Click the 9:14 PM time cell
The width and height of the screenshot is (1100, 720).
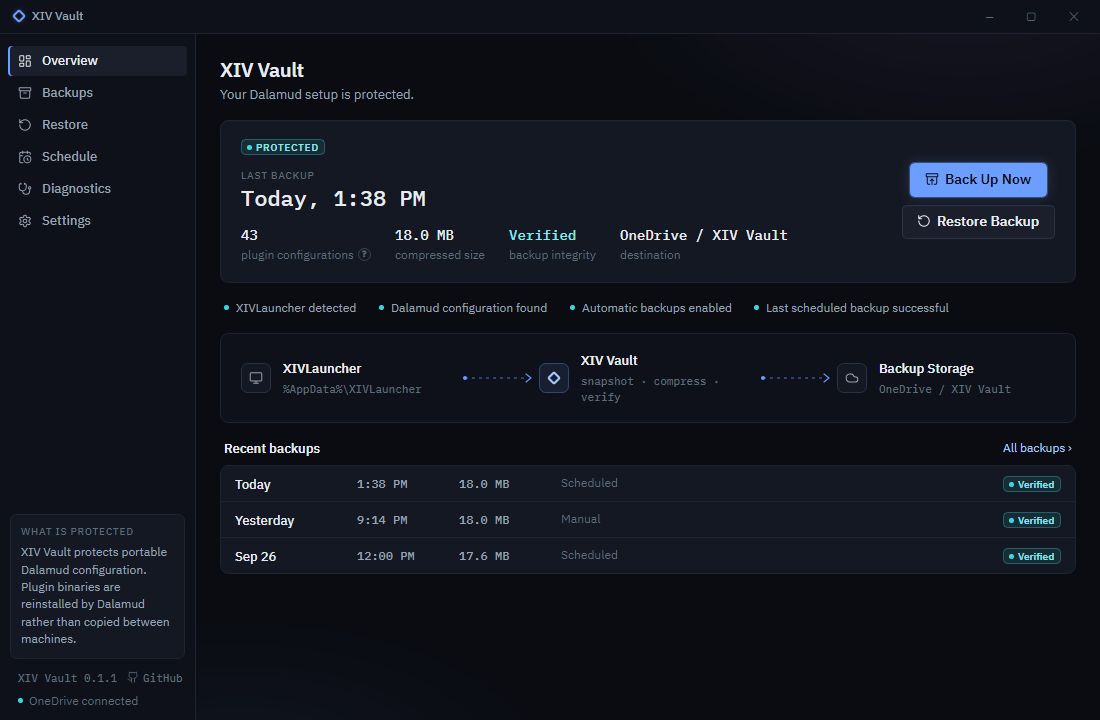pos(382,520)
